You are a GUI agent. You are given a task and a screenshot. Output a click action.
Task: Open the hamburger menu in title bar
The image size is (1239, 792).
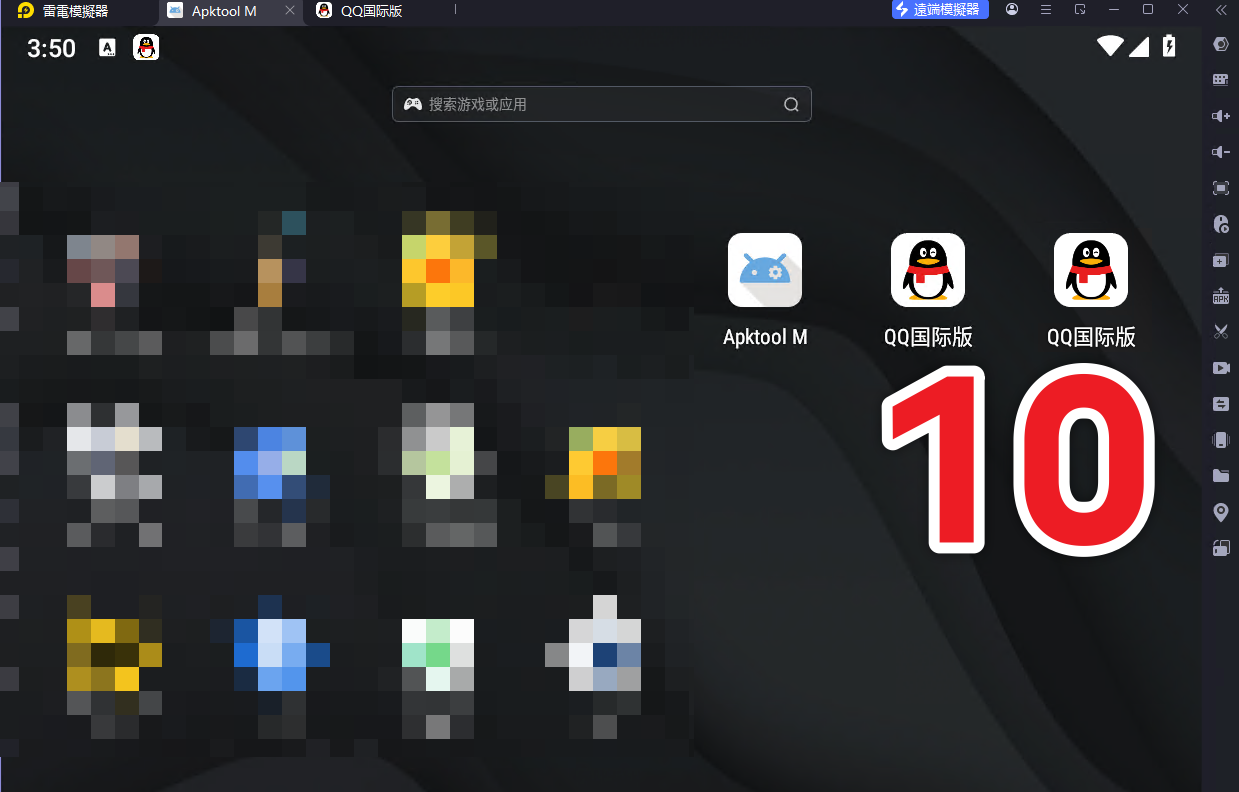[1046, 10]
